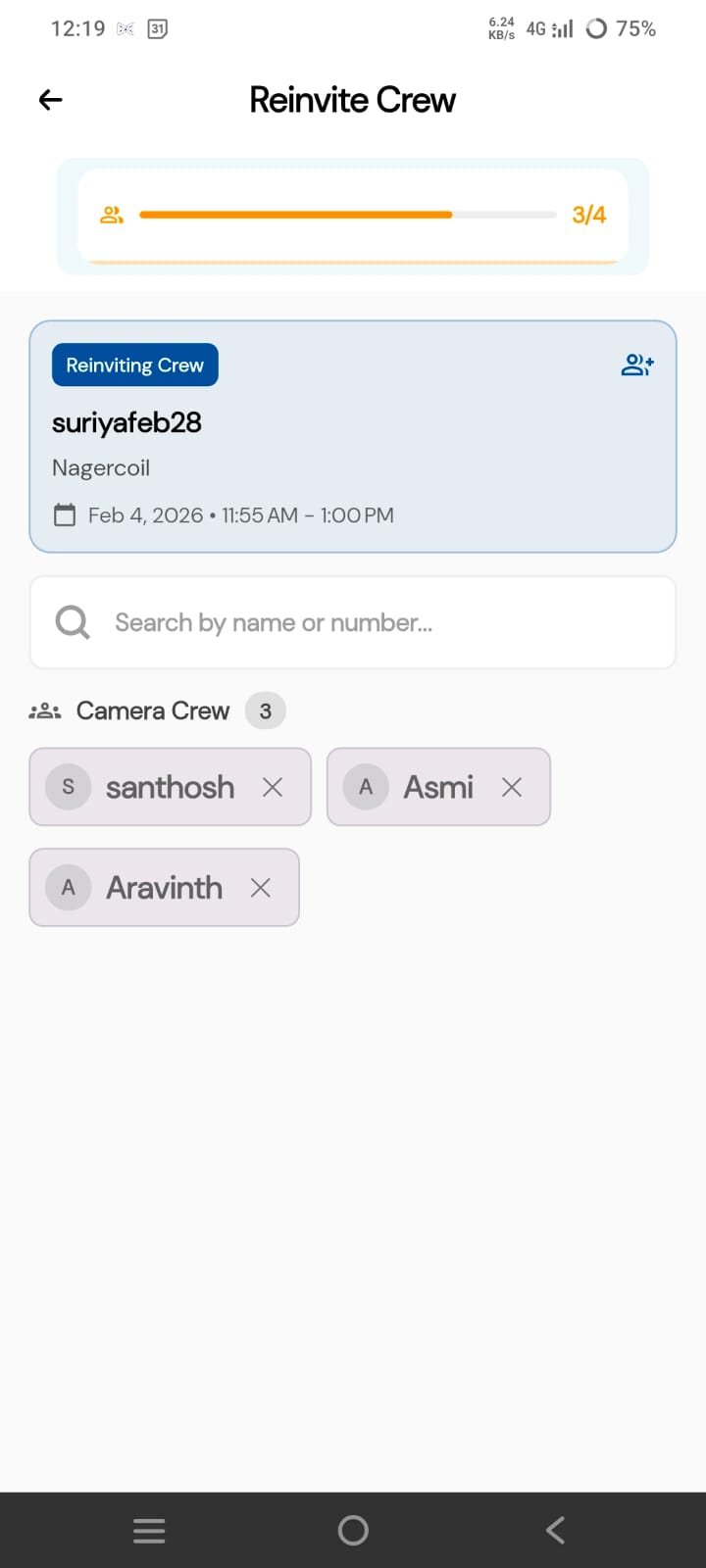Tap the Camera Crew count badge 3
The width and height of the screenshot is (706, 1568).
pos(266,711)
